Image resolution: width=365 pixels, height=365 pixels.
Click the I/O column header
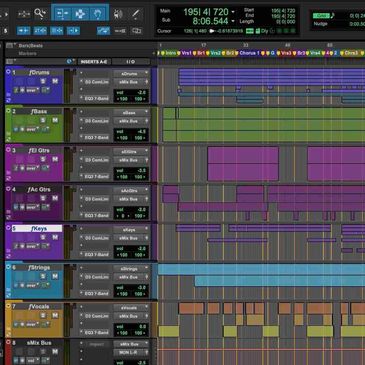tap(131, 62)
